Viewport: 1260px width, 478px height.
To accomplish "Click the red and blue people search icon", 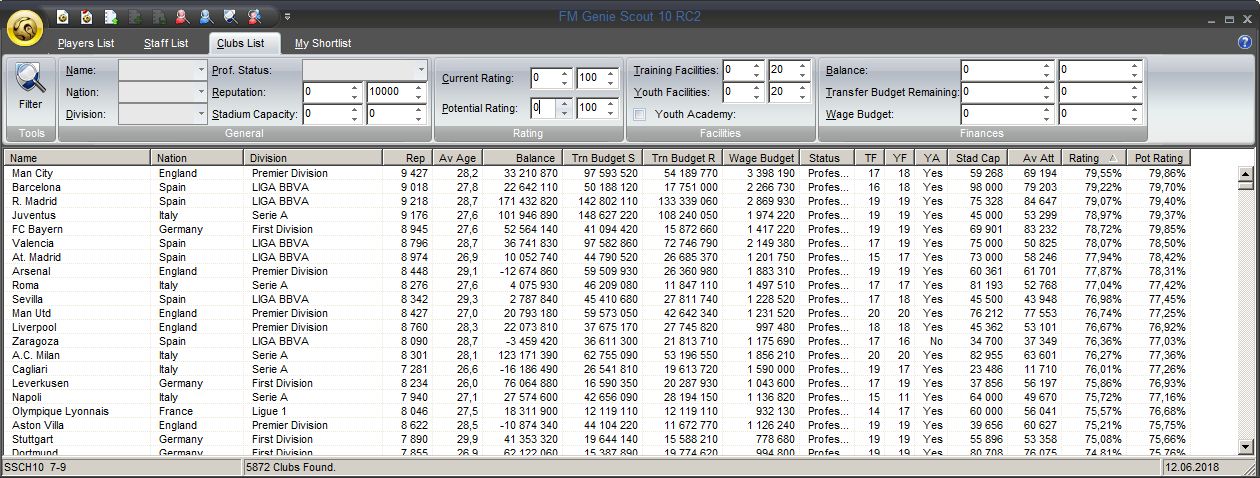I will (x=255, y=16).
